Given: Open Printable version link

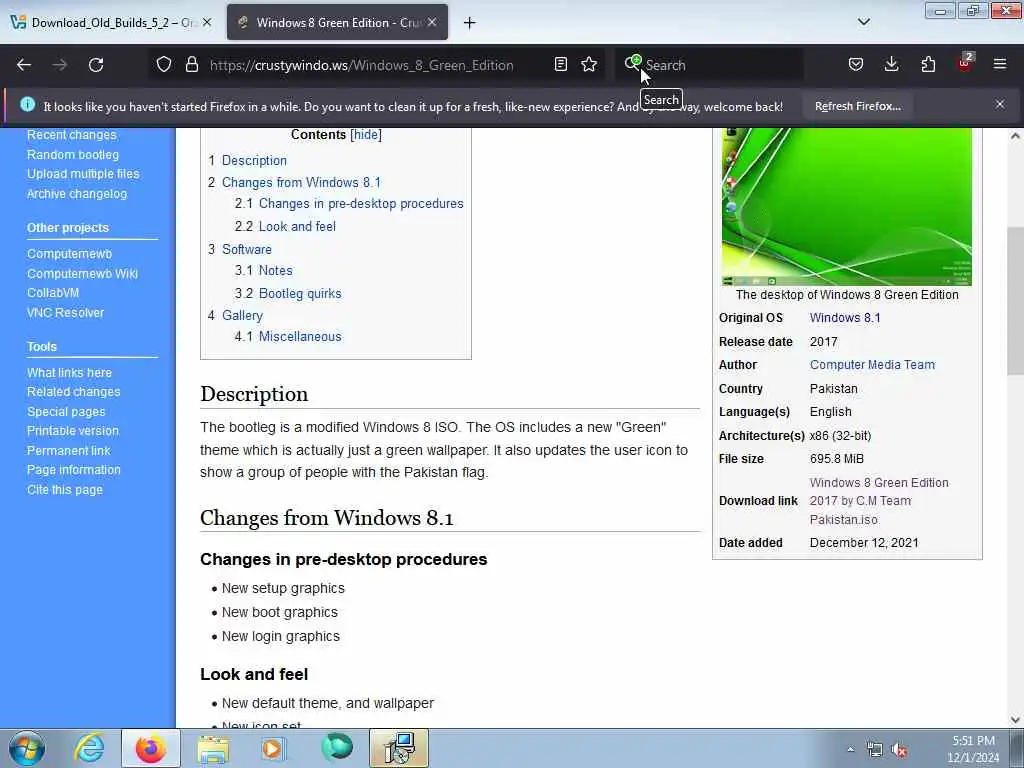Looking at the screenshot, I should point(72,431).
